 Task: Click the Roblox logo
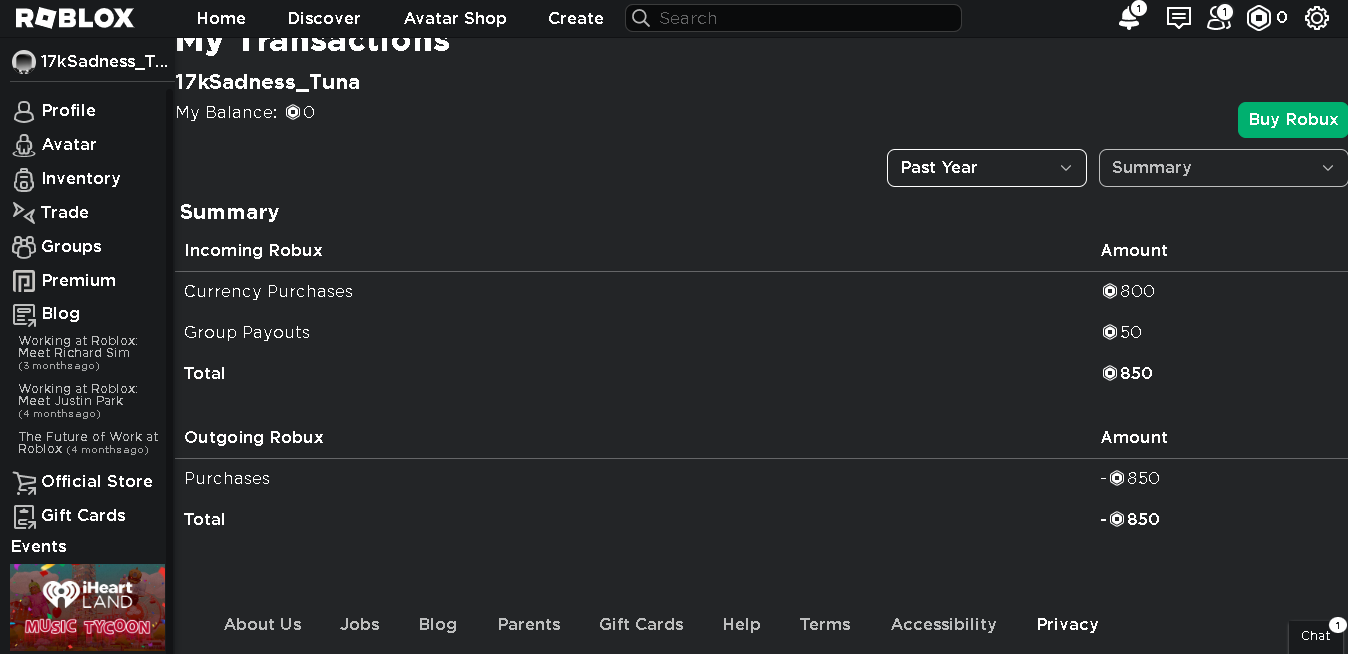(74, 18)
